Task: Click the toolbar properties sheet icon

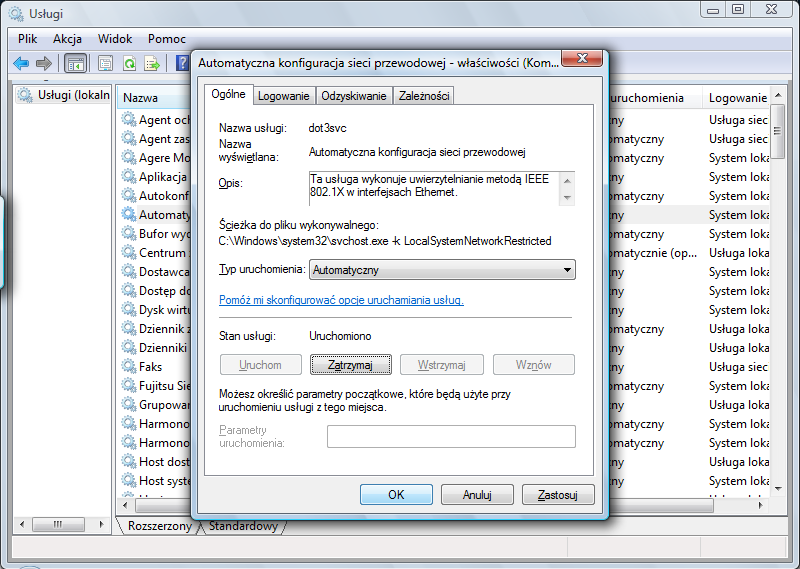Action: click(x=105, y=63)
